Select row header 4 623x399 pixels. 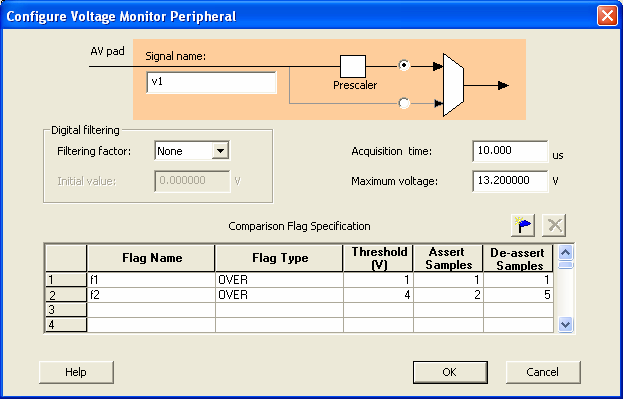click(66, 325)
